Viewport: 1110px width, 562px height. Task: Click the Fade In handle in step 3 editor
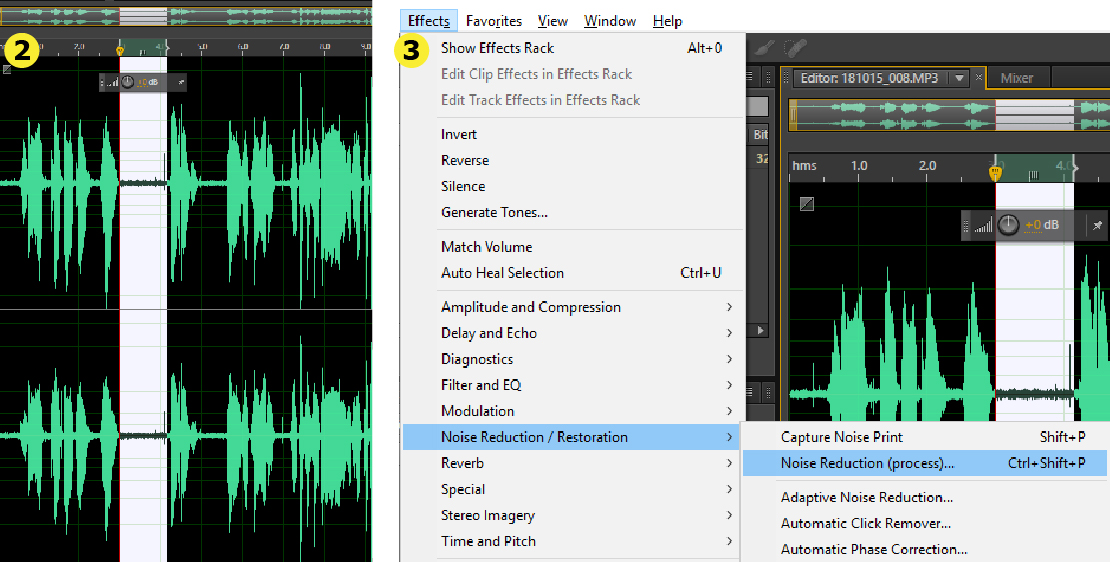(807, 204)
